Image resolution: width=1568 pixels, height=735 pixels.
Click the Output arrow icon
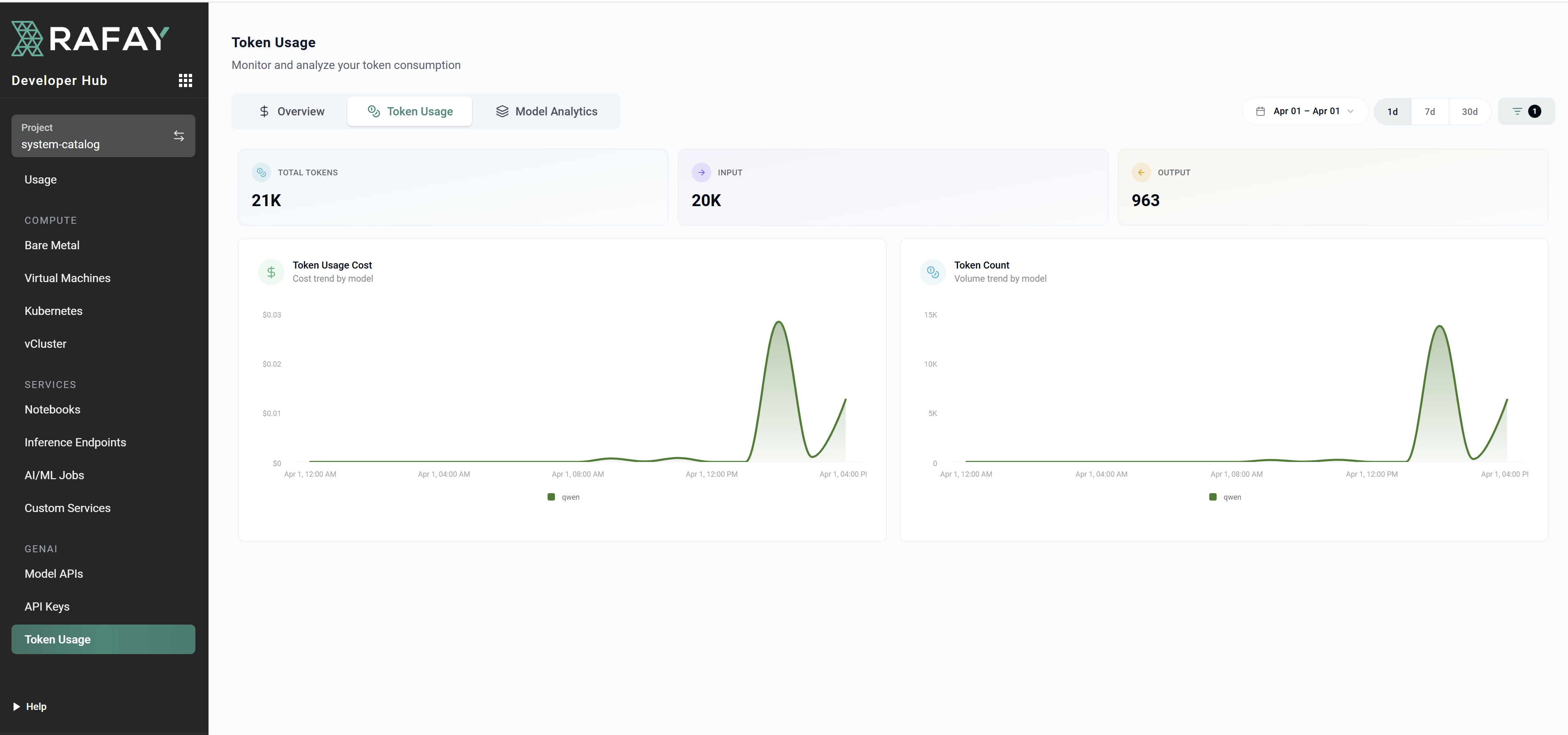(1141, 172)
